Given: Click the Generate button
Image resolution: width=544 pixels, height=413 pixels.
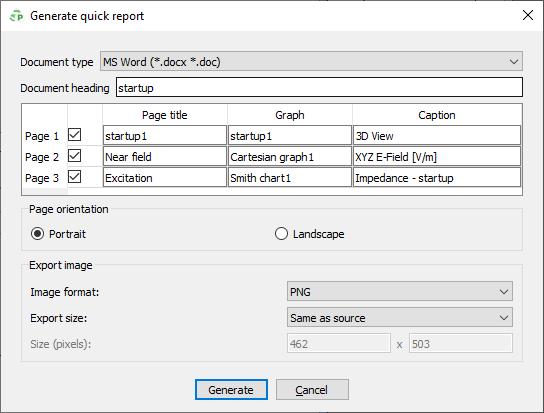Looking at the screenshot, I should pos(231,390).
